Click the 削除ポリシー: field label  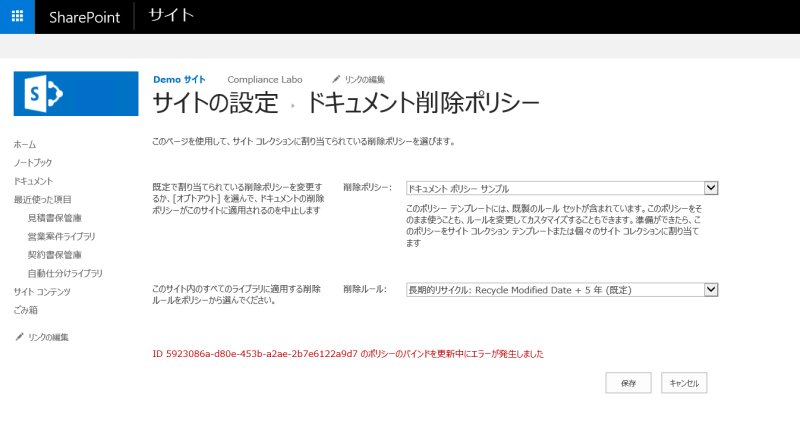(367, 187)
